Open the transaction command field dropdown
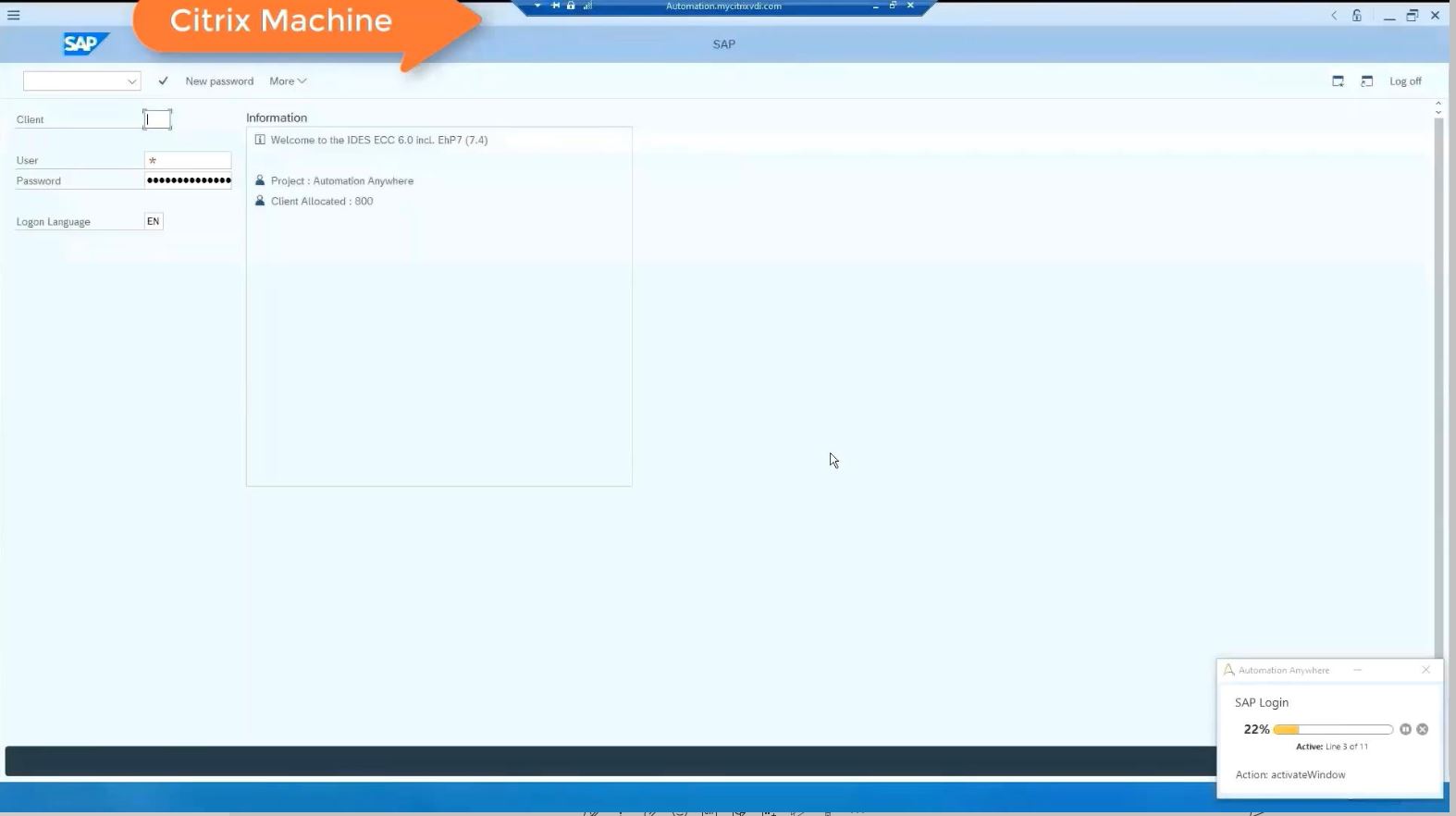 (x=131, y=81)
